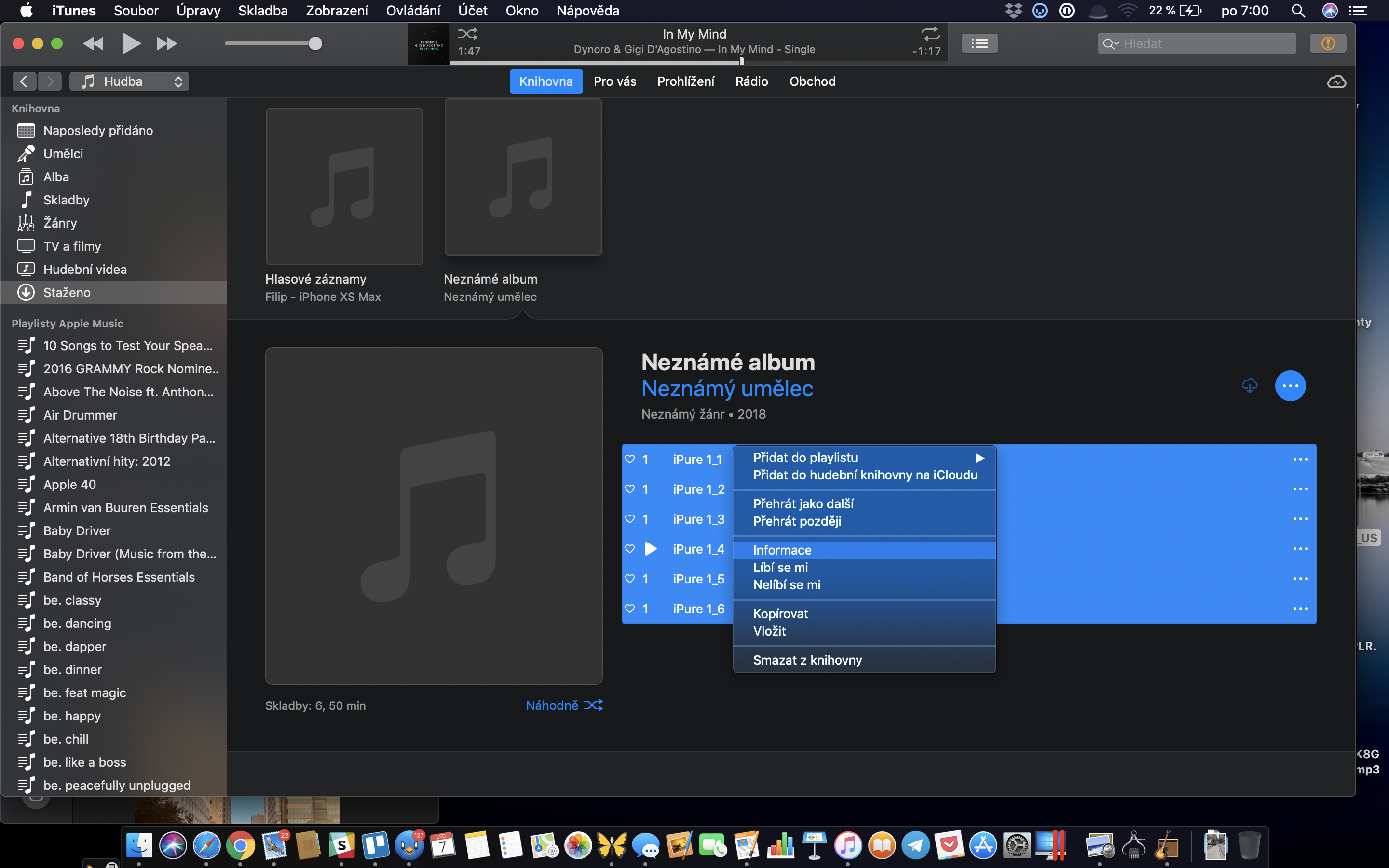
Task: Download the album via cloud icon
Action: pyautogui.click(x=1250, y=385)
